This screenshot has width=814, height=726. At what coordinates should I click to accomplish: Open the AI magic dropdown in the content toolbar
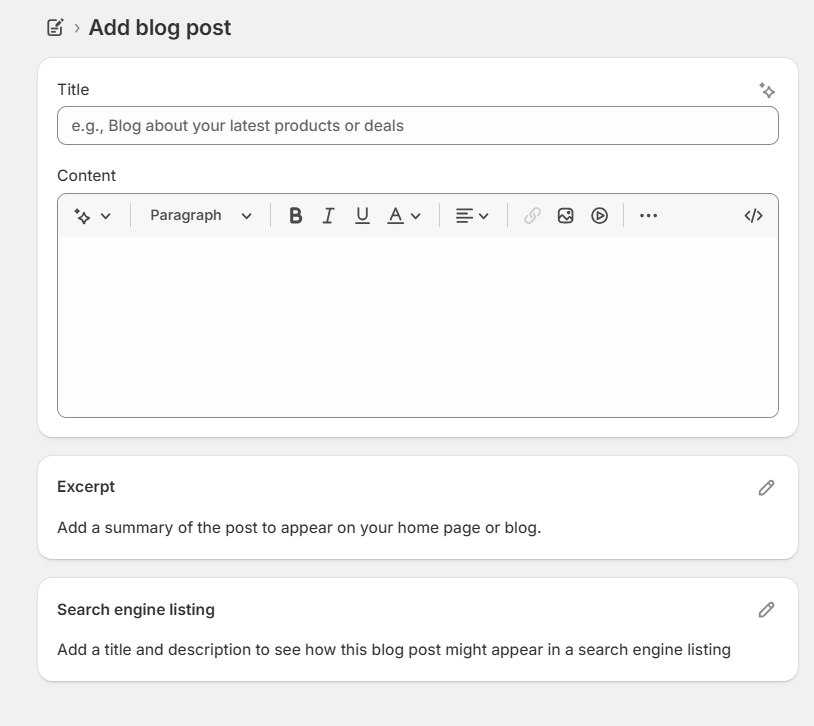[92, 216]
